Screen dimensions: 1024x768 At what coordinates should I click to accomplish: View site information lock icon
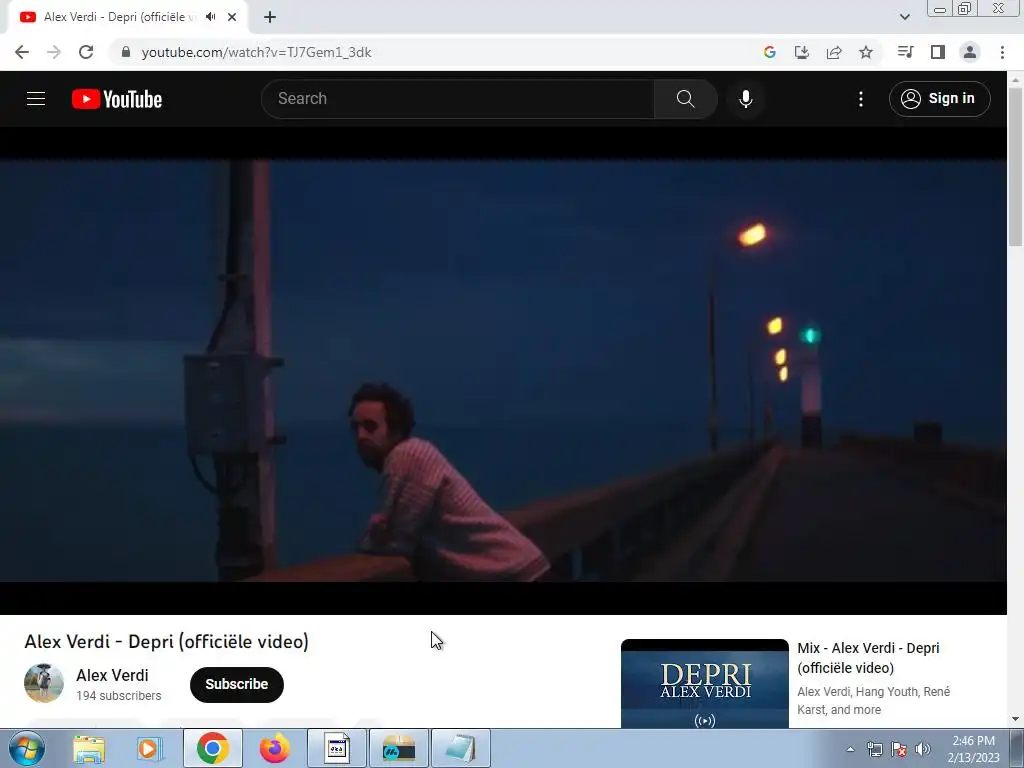pos(126,52)
